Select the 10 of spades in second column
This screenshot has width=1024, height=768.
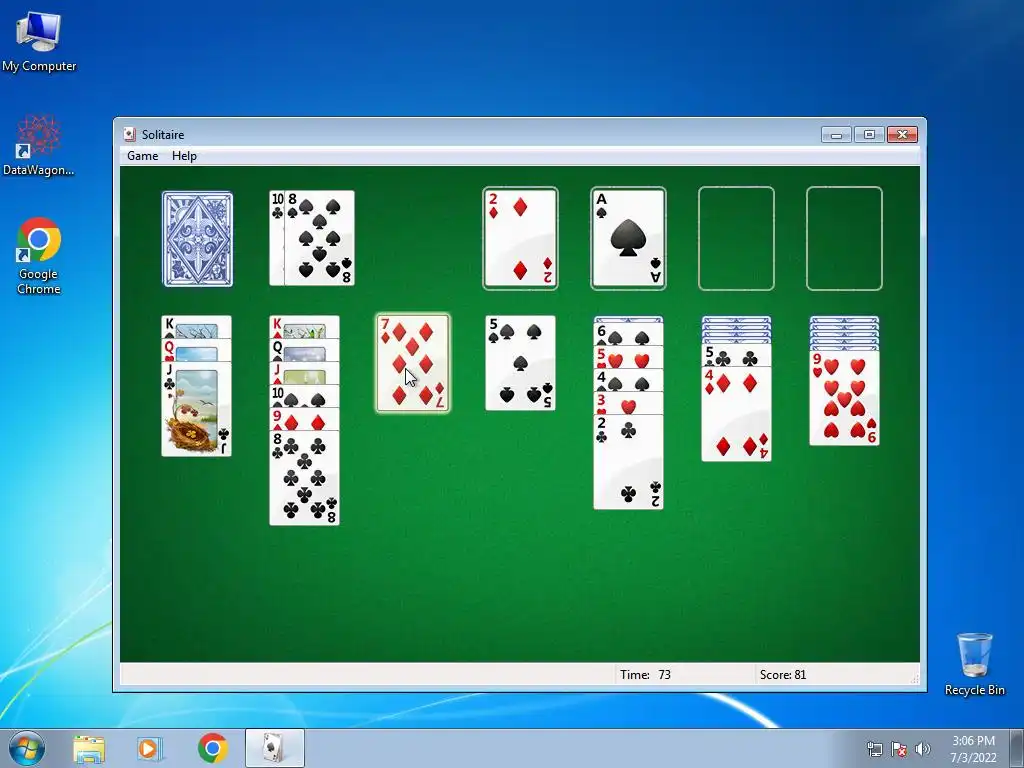[304, 396]
